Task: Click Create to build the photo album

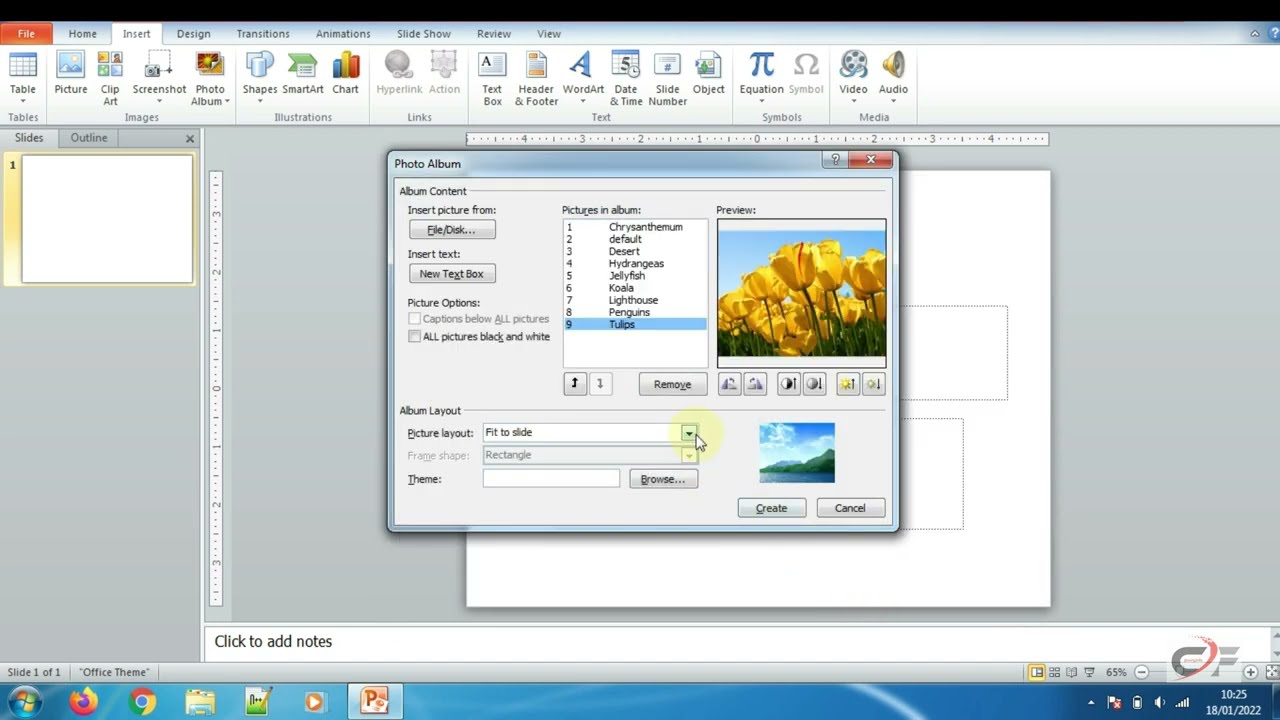Action: click(771, 508)
